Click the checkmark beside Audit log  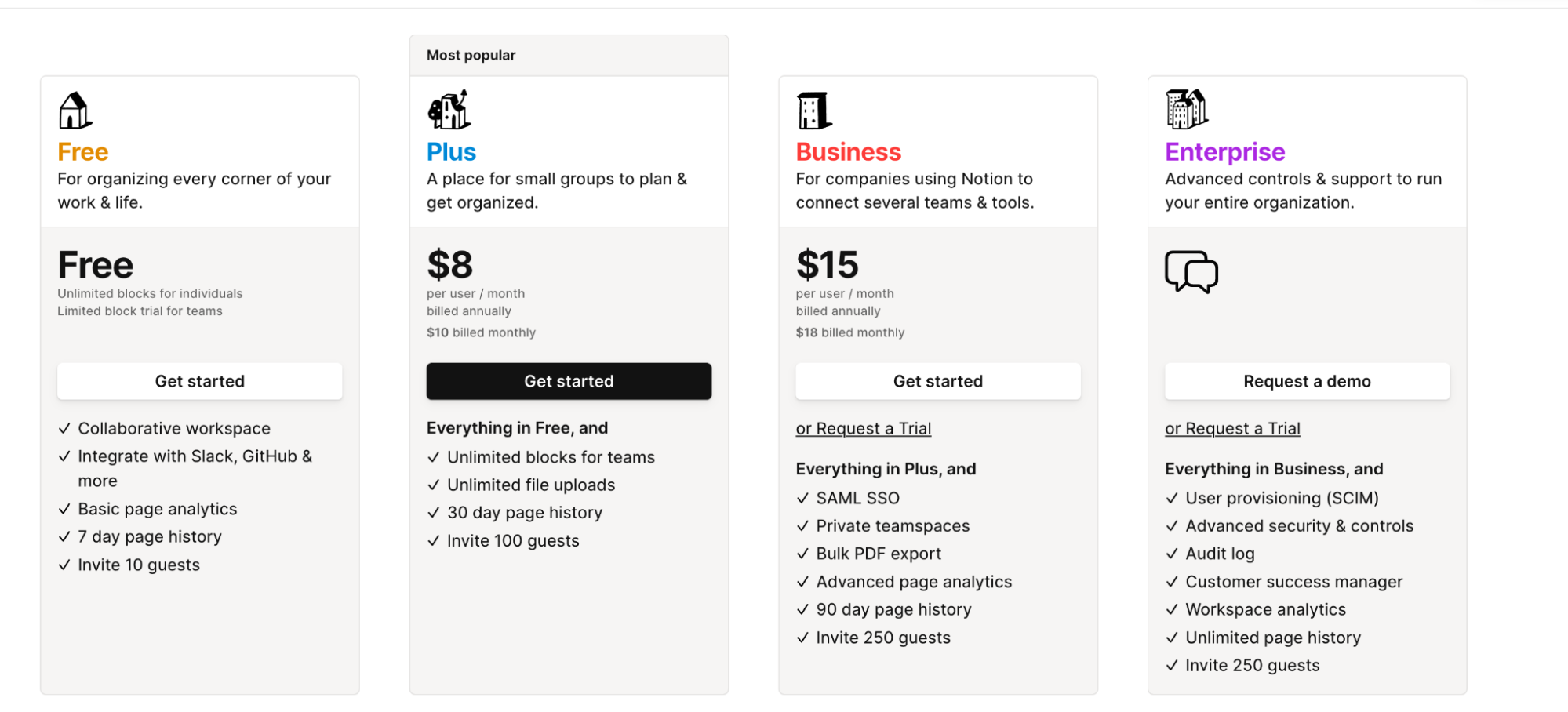[1172, 553]
